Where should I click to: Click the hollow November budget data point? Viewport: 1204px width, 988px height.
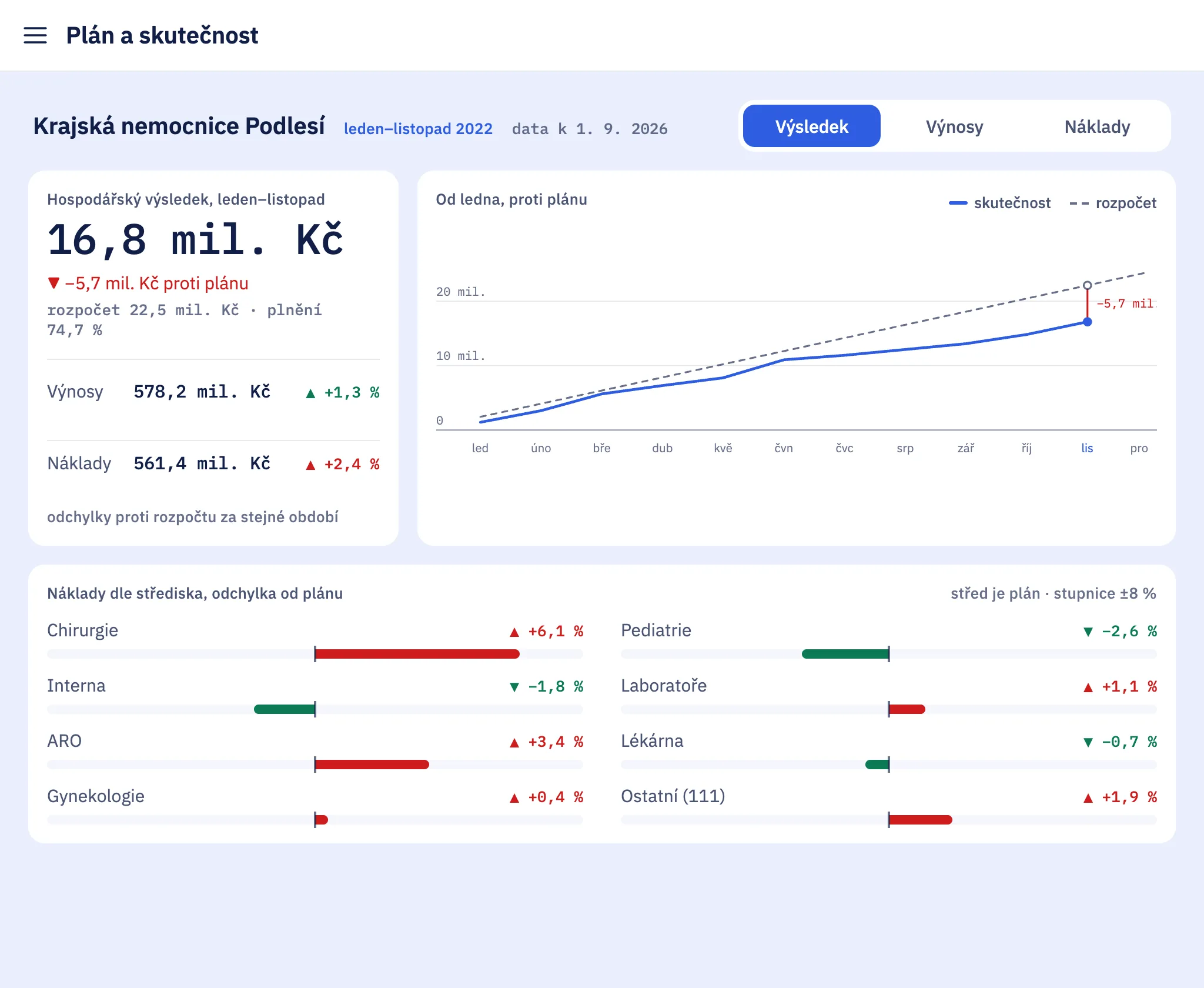[1087, 285]
